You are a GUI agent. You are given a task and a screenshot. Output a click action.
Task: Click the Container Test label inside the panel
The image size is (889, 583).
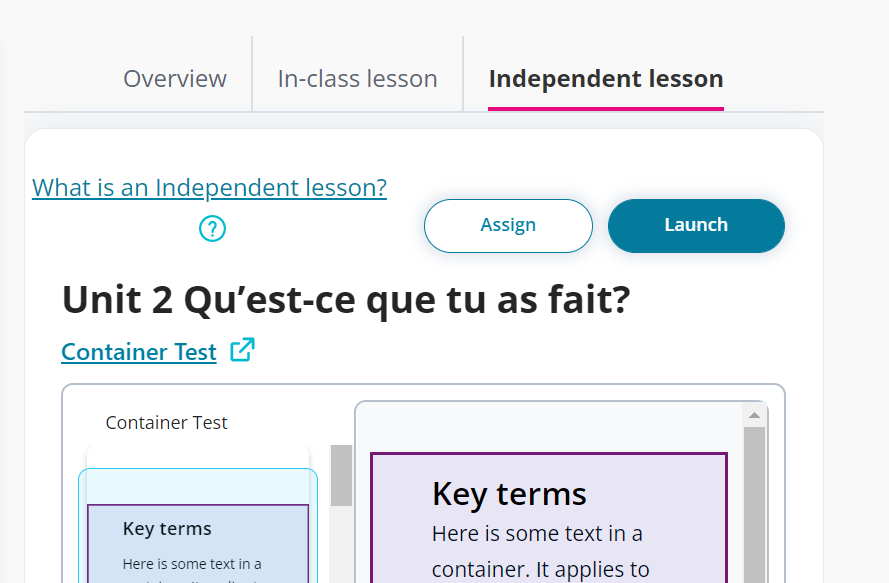pos(166,422)
